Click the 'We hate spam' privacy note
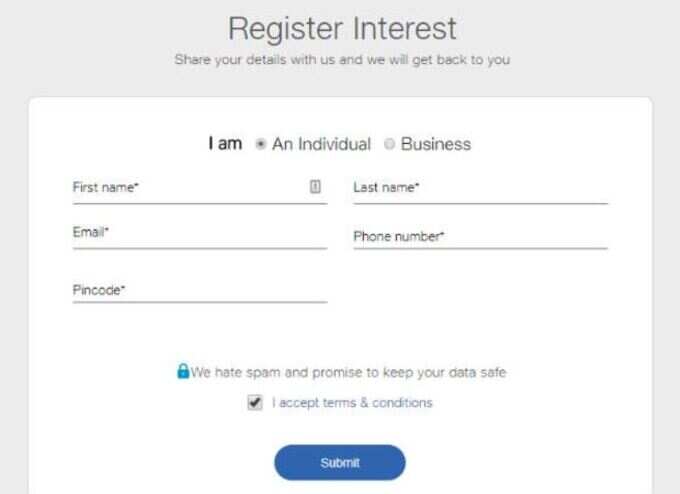 (348, 372)
